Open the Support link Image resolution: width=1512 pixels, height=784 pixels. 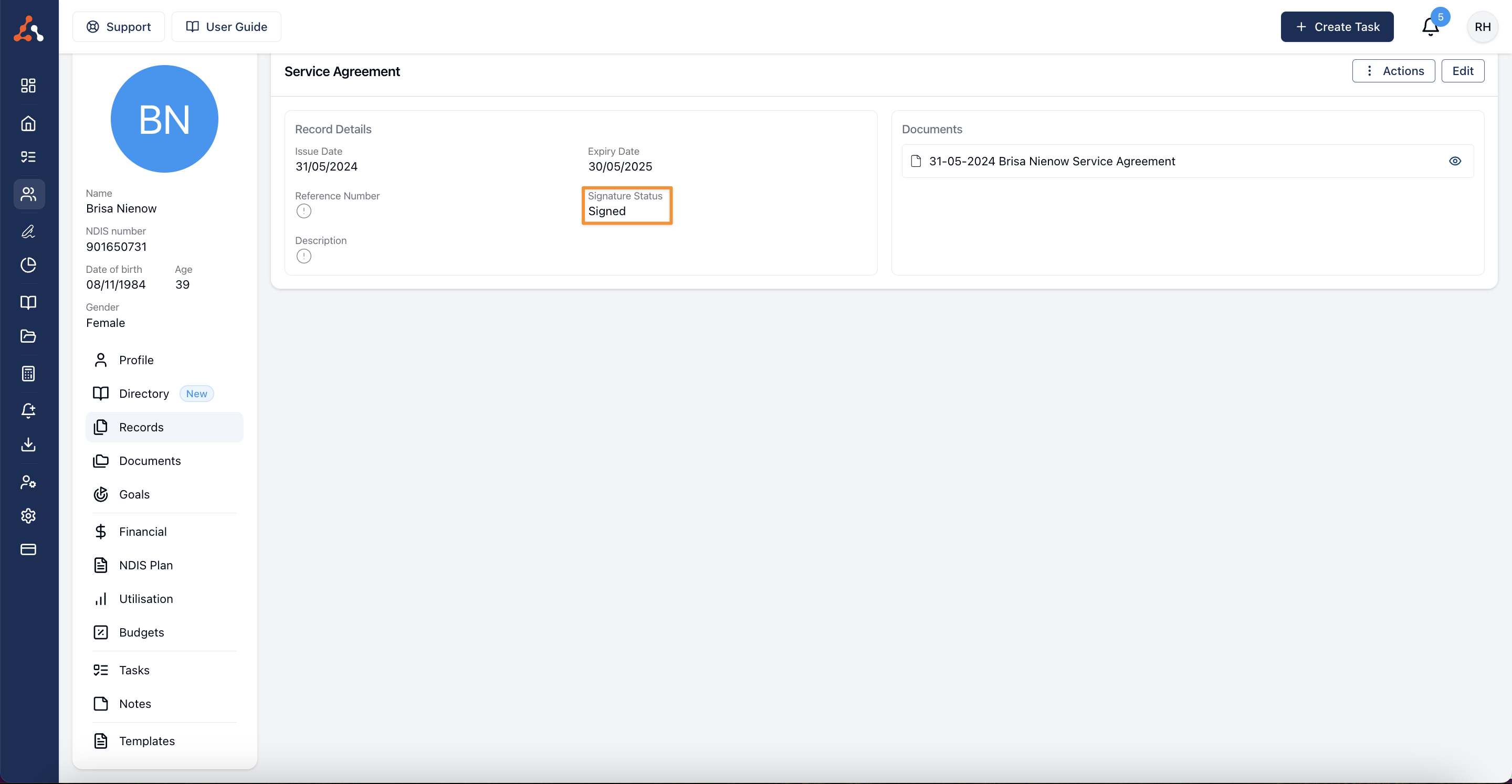point(119,27)
